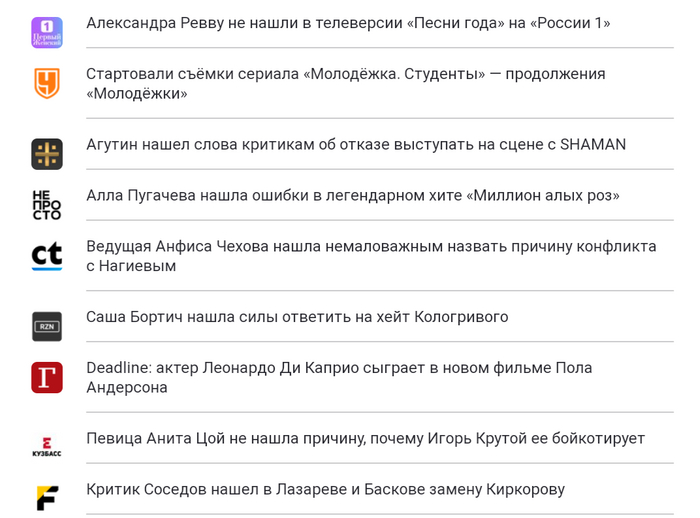700x518 pixels.
Task: Open the «Молодёжка. Студенты» series headline
Action: coord(345,74)
